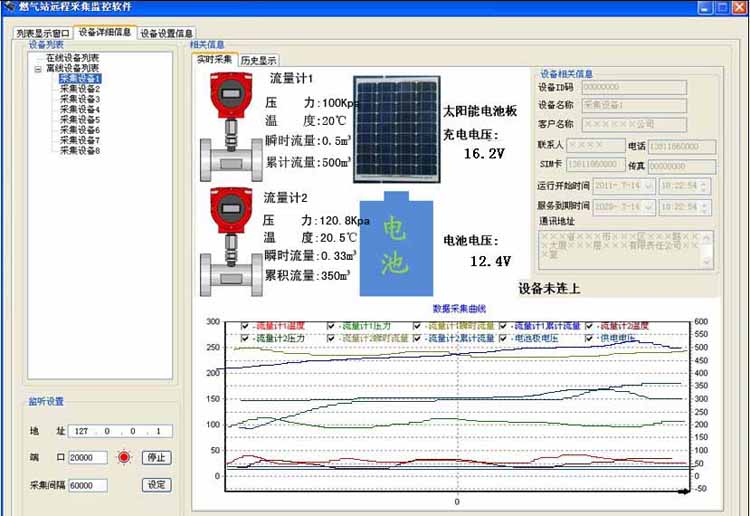Click the blue battery 电池 graphic
The image size is (750, 516).
click(x=396, y=244)
